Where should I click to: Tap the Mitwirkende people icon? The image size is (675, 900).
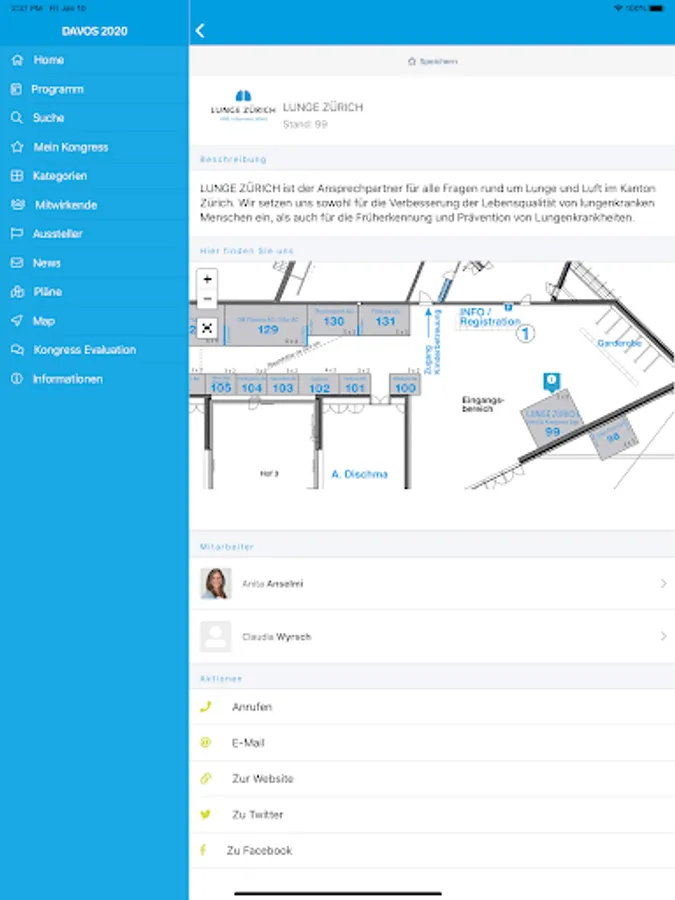pyautogui.click(x=18, y=204)
